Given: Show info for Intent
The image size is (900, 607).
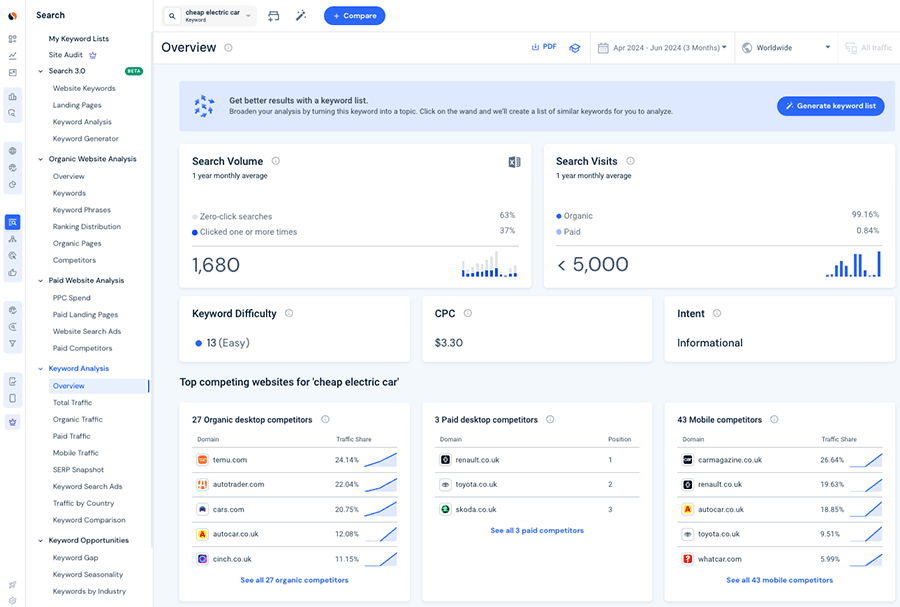Looking at the screenshot, I should pos(717,313).
